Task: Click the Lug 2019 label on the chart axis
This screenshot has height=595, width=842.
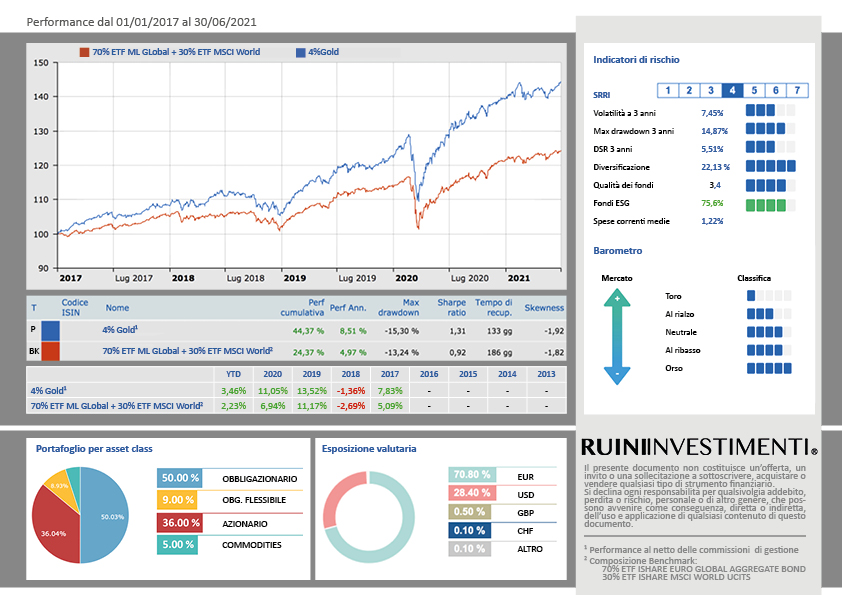Action: coord(357,278)
